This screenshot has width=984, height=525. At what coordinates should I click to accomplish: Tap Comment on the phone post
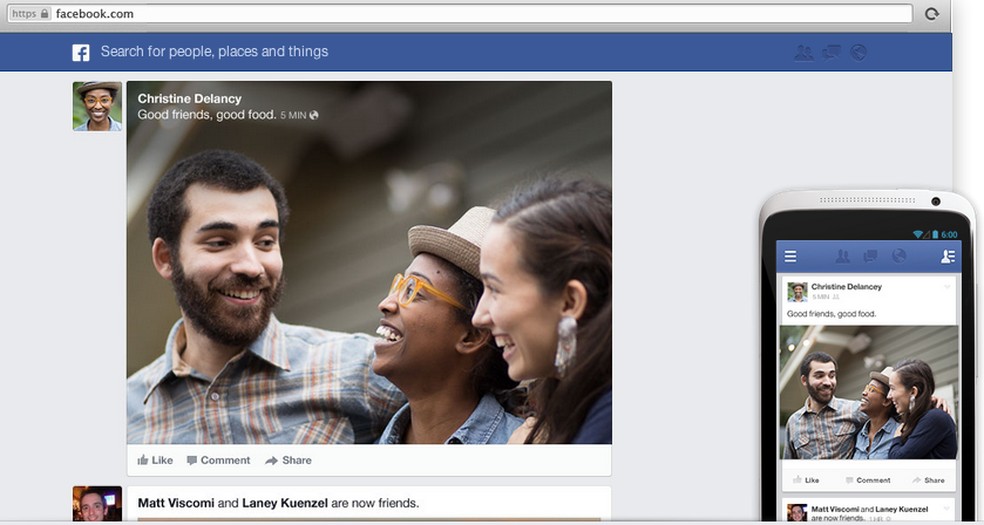[868, 480]
